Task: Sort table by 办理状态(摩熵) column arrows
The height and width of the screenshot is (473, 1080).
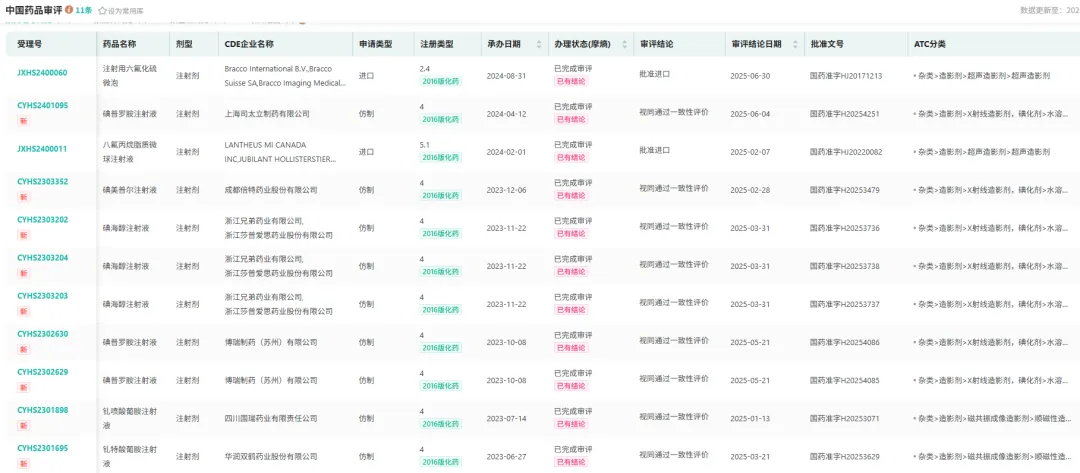Action: pos(625,44)
